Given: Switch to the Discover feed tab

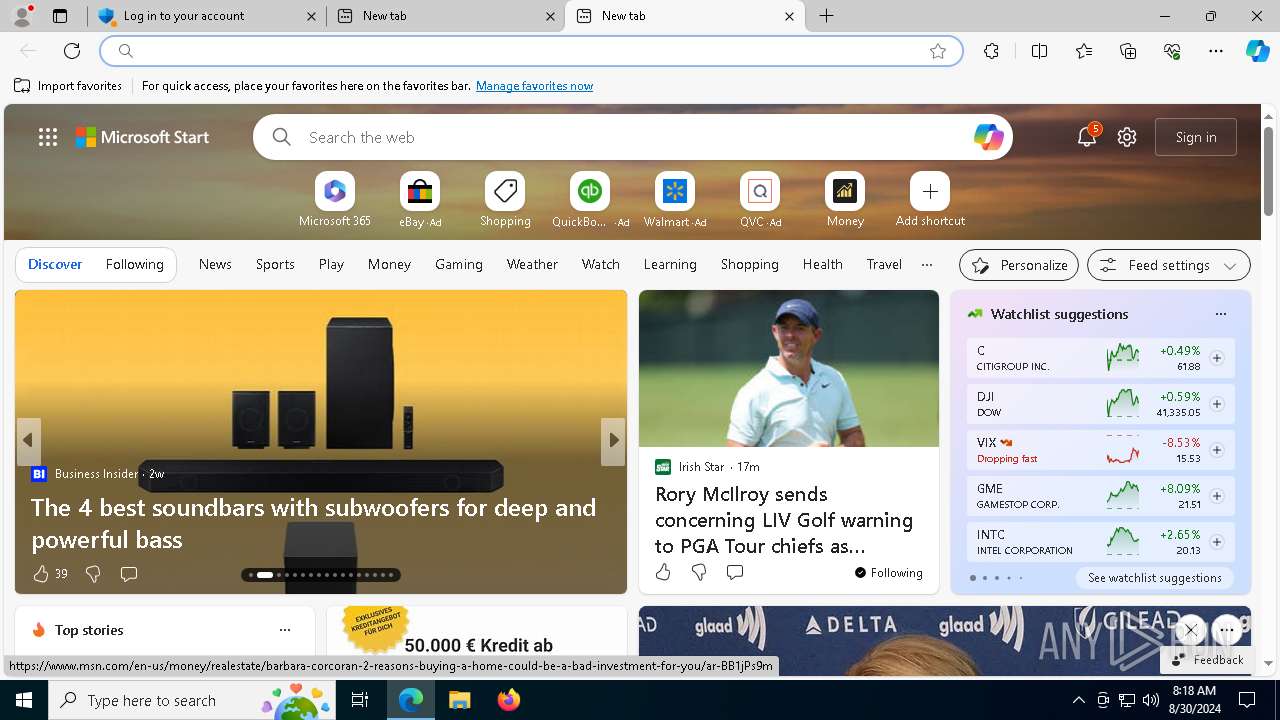Looking at the screenshot, I should [55, 264].
